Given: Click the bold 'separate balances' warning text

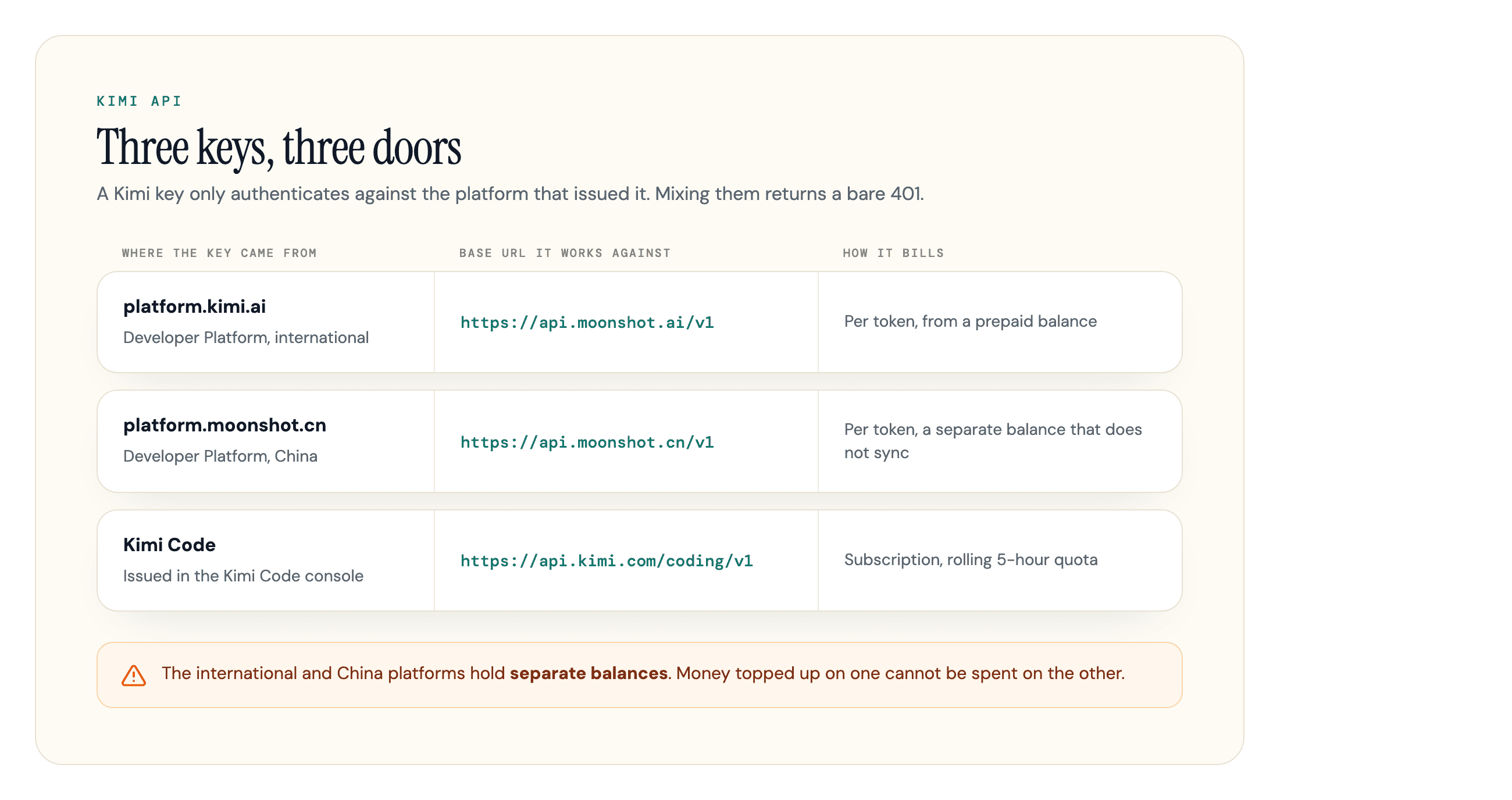Looking at the screenshot, I should pyautogui.click(x=589, y=673).
